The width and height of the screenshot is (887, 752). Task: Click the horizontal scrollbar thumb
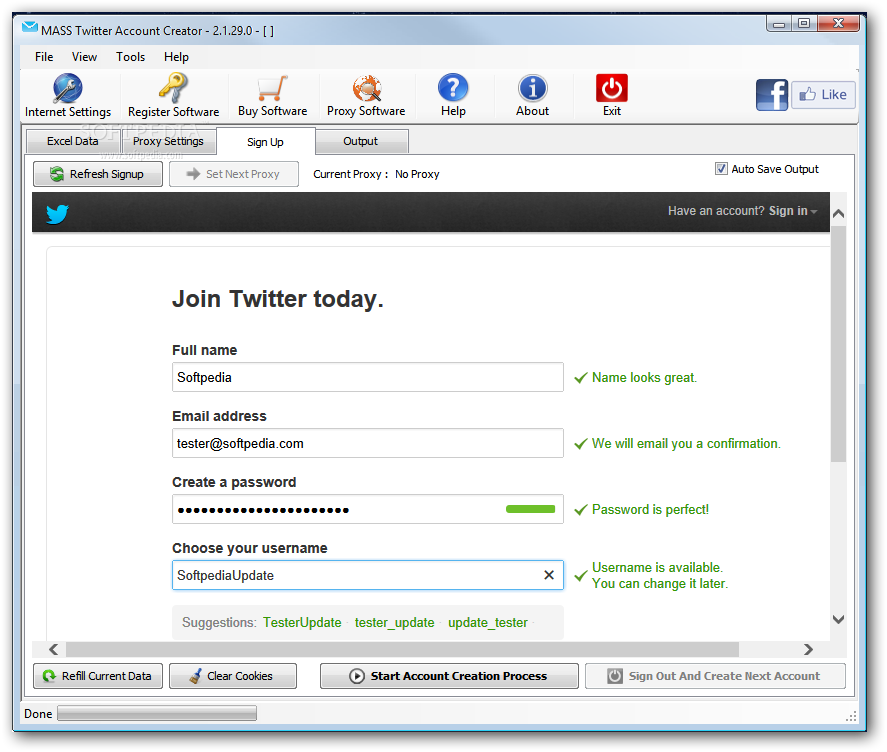coord(402,649)
